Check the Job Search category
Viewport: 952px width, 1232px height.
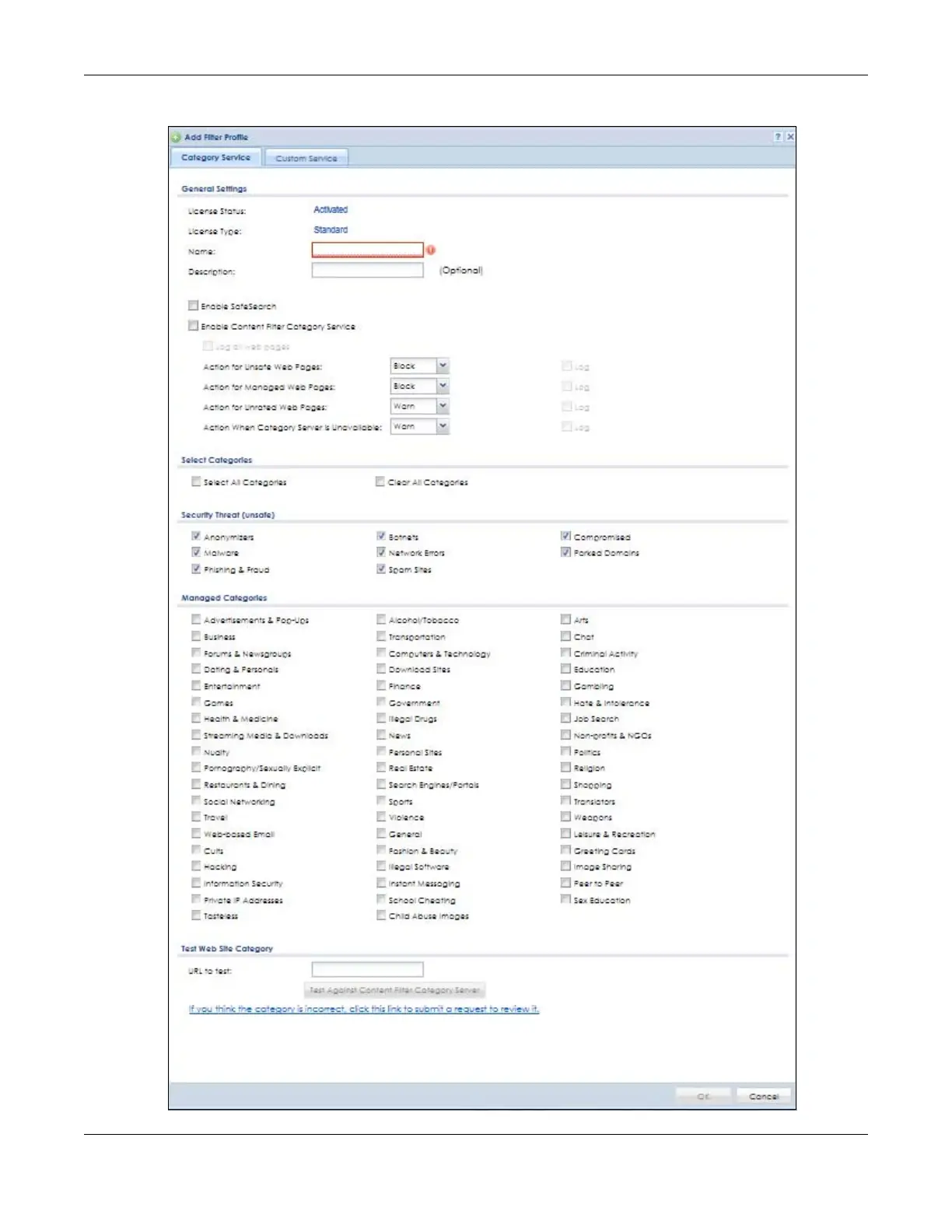[x=566, y=718]
